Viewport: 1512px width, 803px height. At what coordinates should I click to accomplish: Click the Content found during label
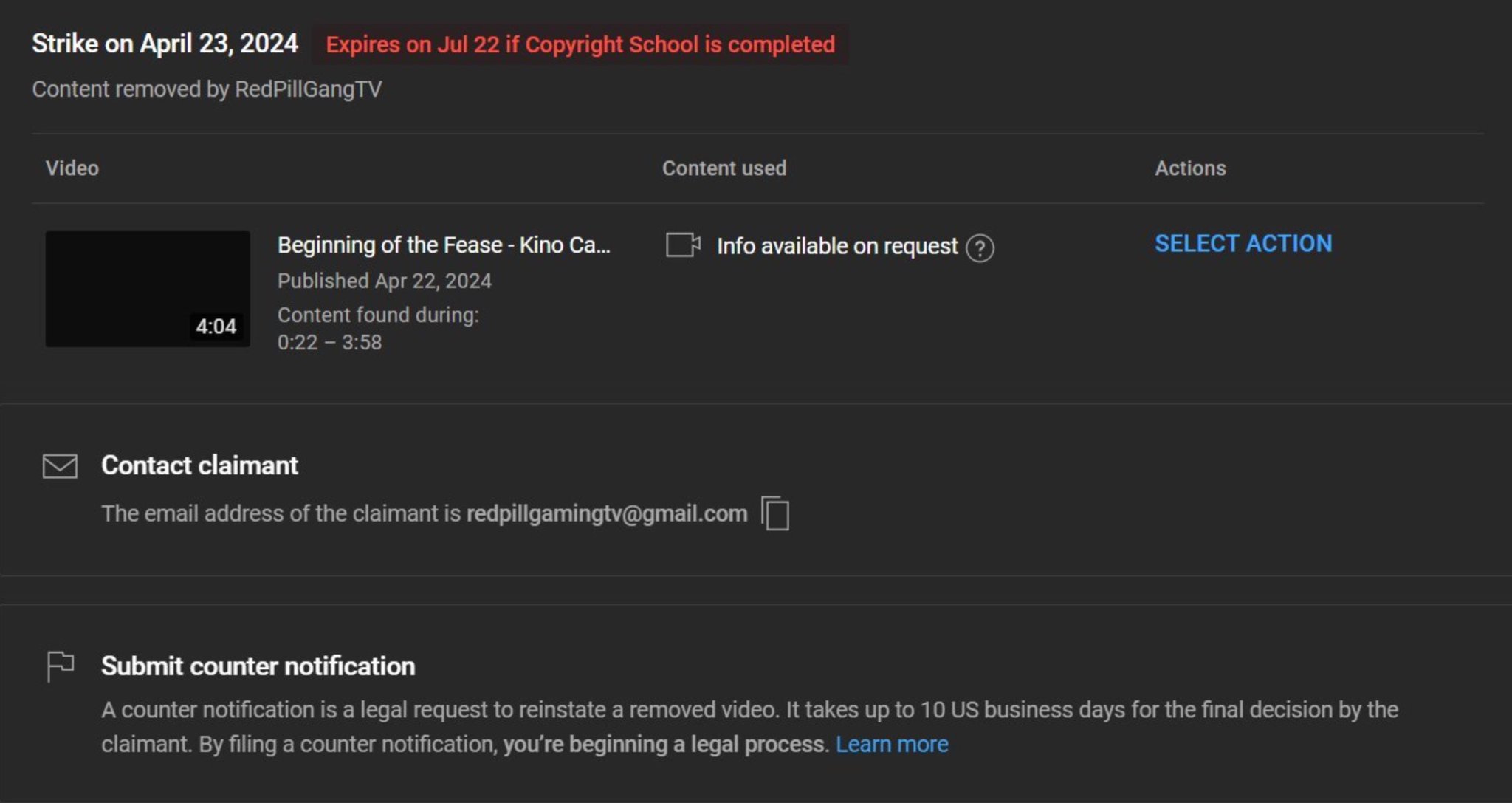click(378, 315)
